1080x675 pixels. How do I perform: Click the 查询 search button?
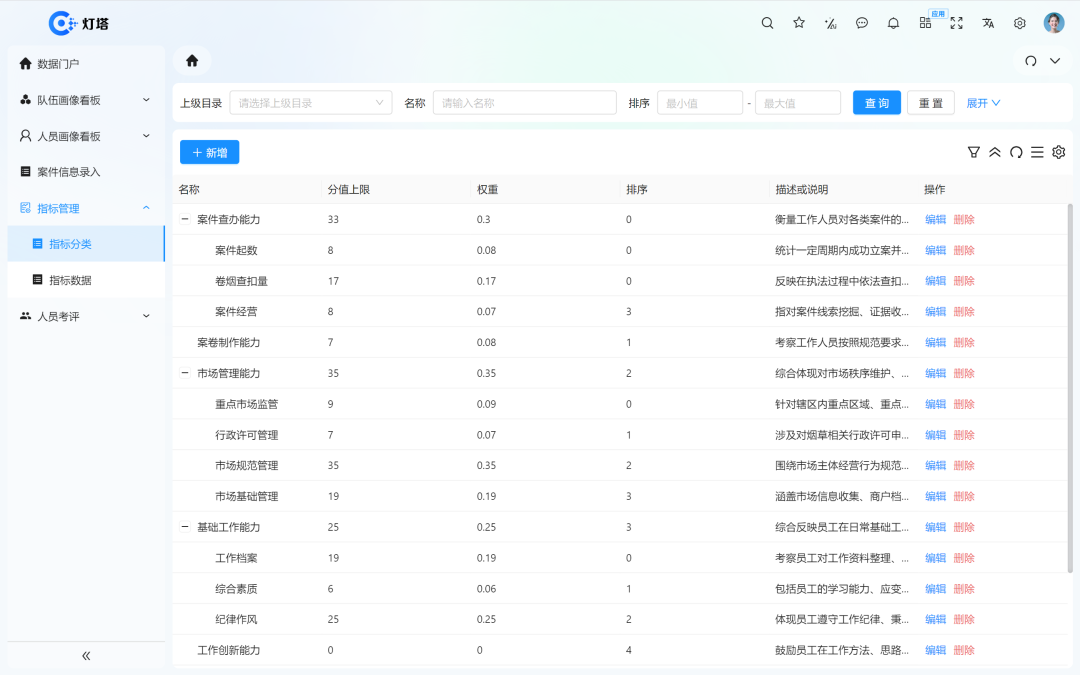pyautogui.click(x=876, y=102)
